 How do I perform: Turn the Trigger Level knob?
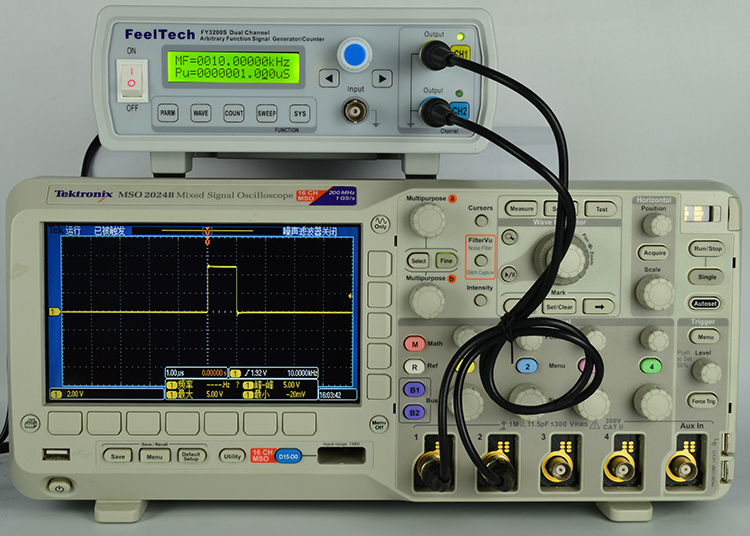(x=707, y=371)
